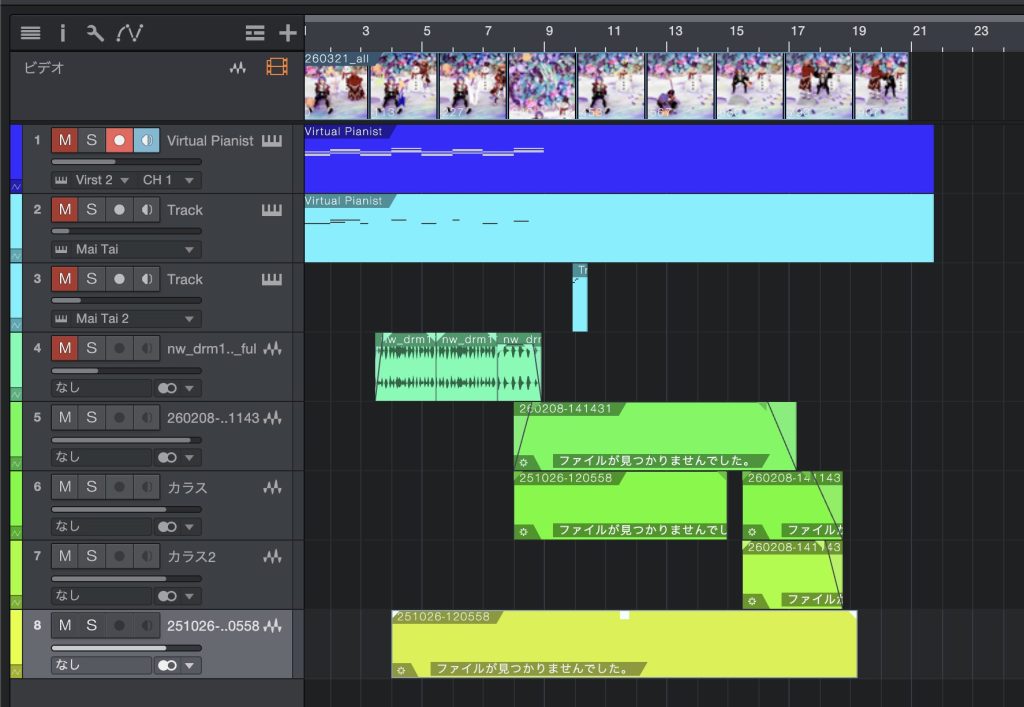The height and width of the screenshot is (707, 1024).
Task: Open the track list panel icon
Action: tap(30, 33)
